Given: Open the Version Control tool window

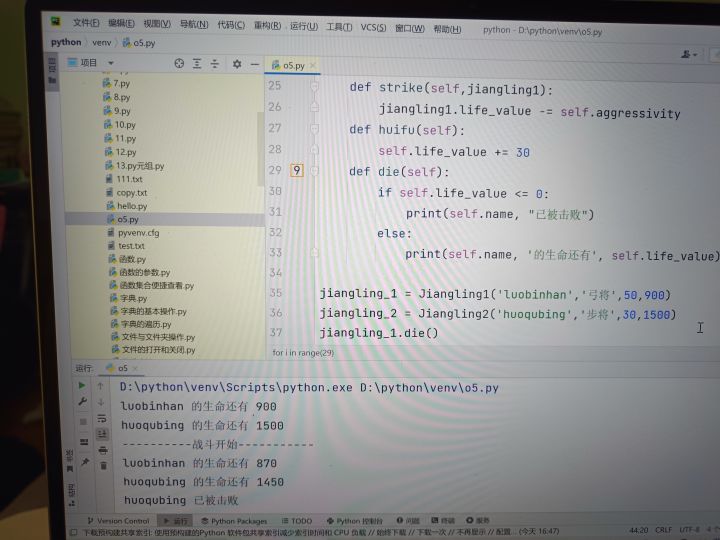Looking at the screenshot, I should (118, 521).
